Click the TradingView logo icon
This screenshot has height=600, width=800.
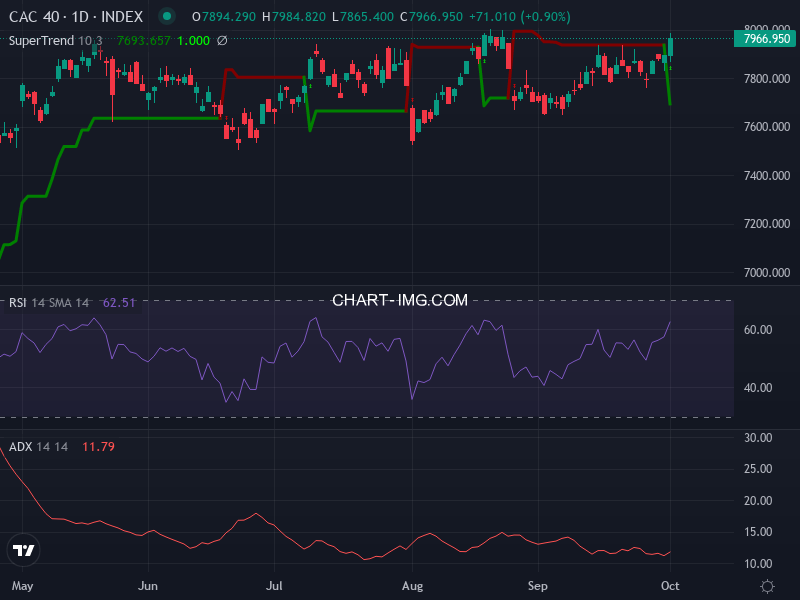[24, 550]
